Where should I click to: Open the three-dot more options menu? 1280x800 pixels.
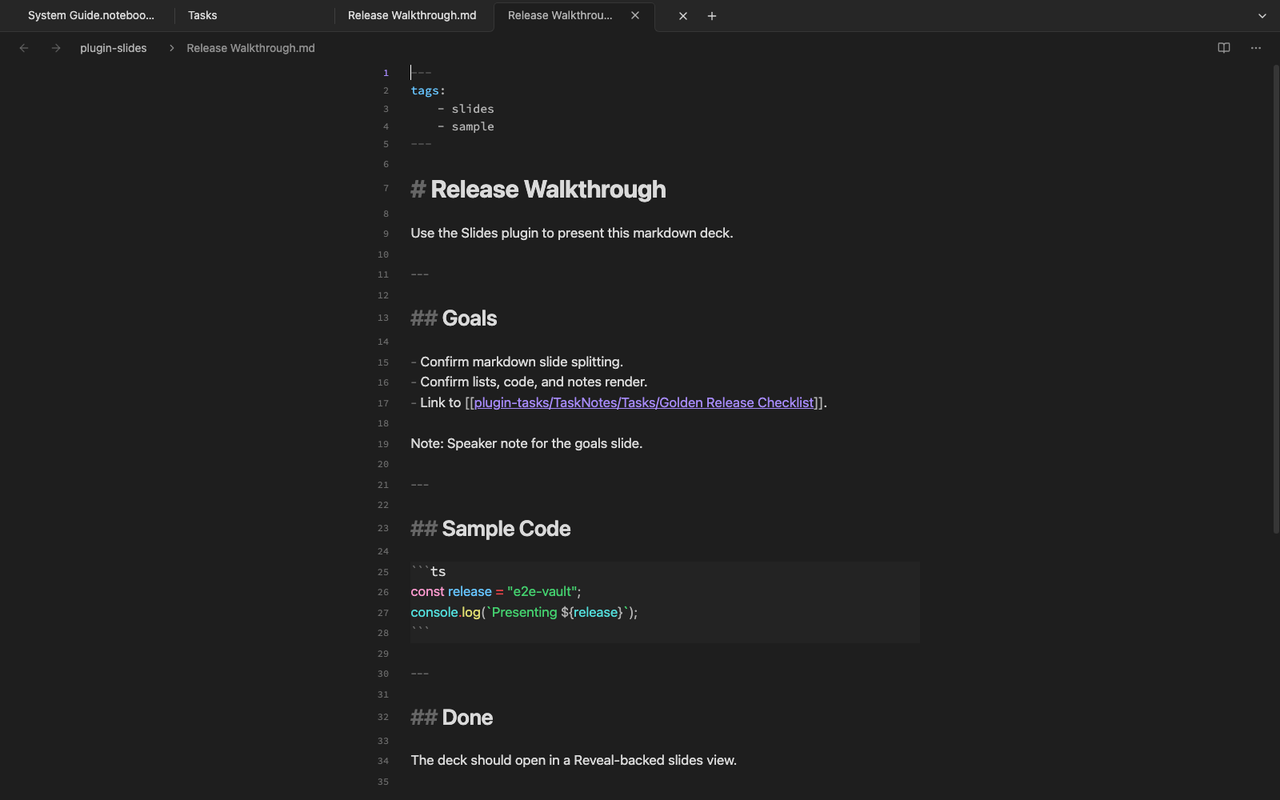pyautogui.click(x=1256, y=48)
